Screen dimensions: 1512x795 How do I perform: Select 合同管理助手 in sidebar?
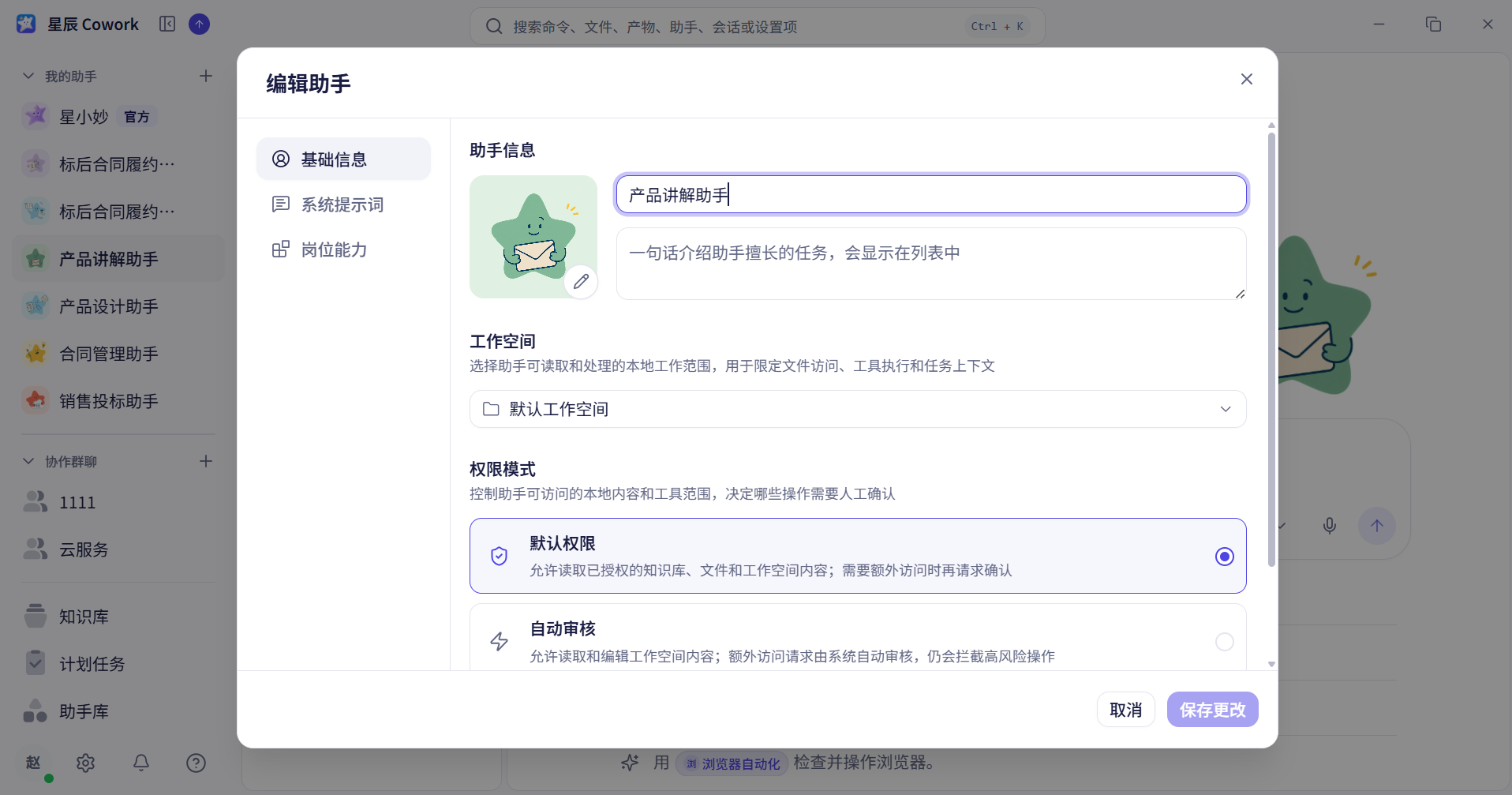(118, 354)
